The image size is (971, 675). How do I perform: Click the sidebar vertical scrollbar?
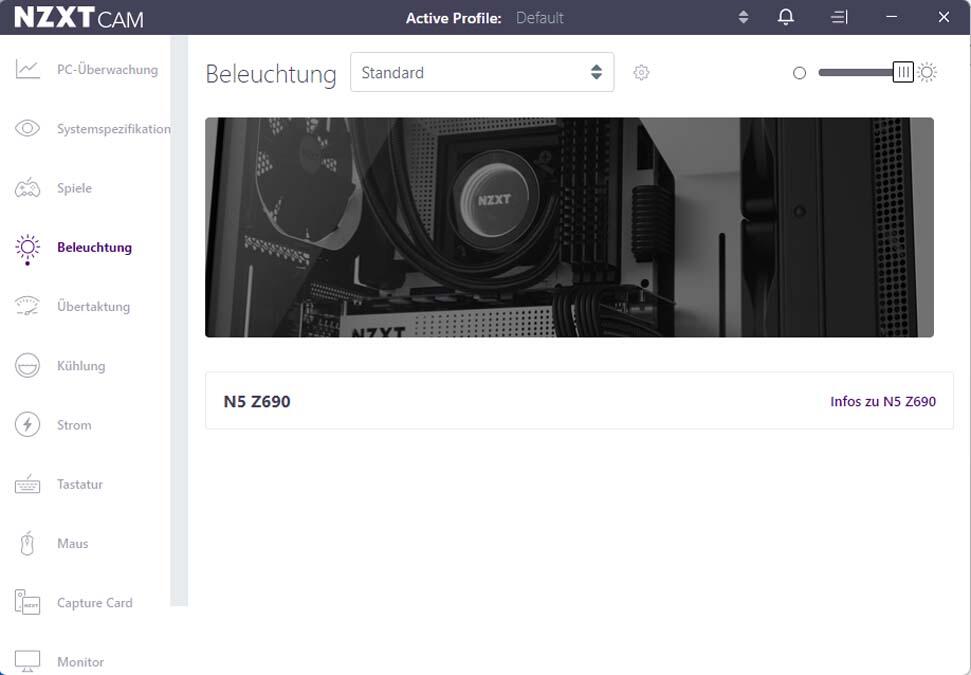click(179, 321)
